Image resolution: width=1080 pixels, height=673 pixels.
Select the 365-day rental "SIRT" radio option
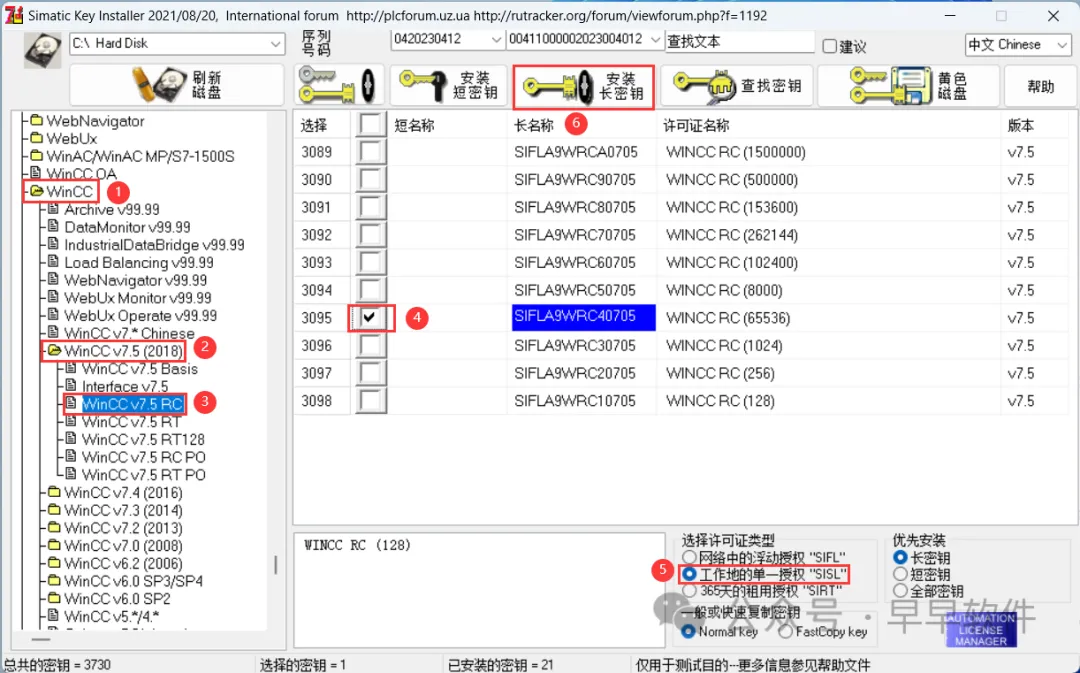(689, 590)
